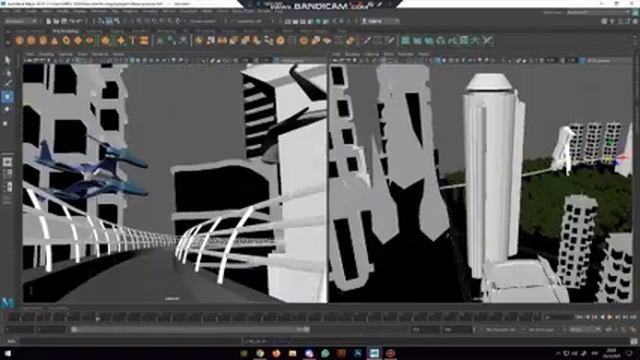
Task: Open the Modeling menu set dropdown
Action: [21, 21]
